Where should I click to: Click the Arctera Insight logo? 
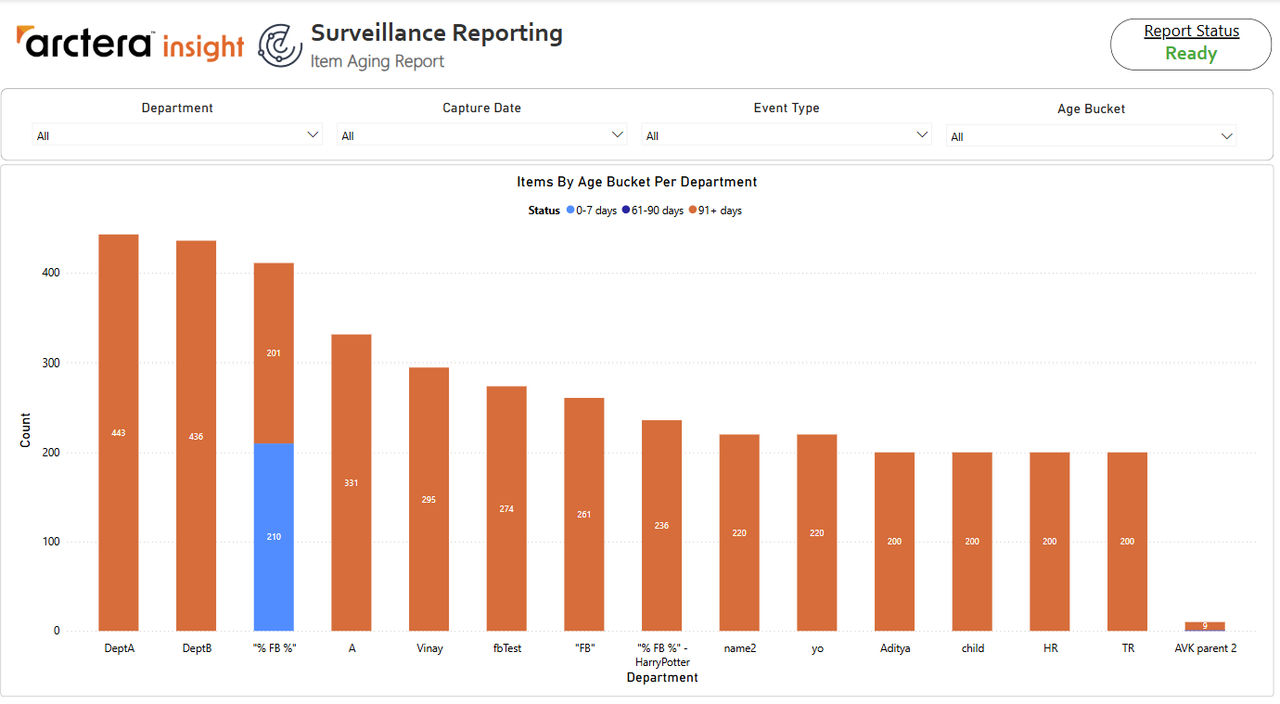(130, 44)
